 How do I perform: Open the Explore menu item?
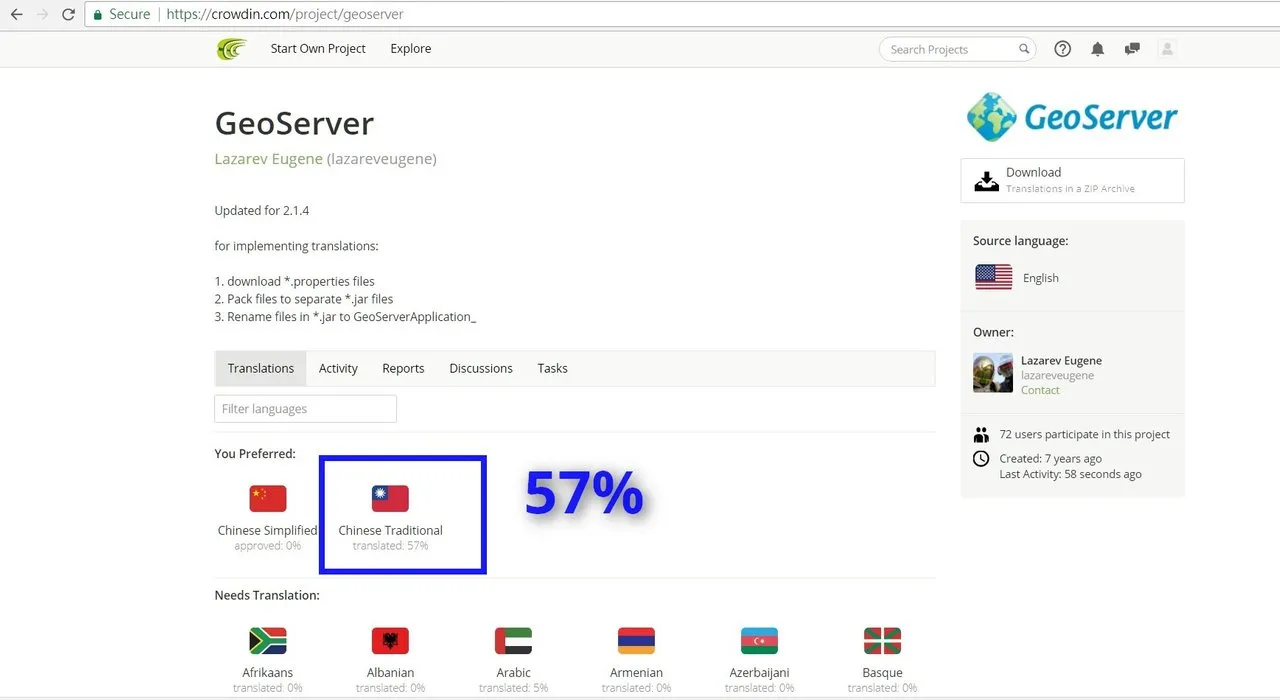[411, 49]
